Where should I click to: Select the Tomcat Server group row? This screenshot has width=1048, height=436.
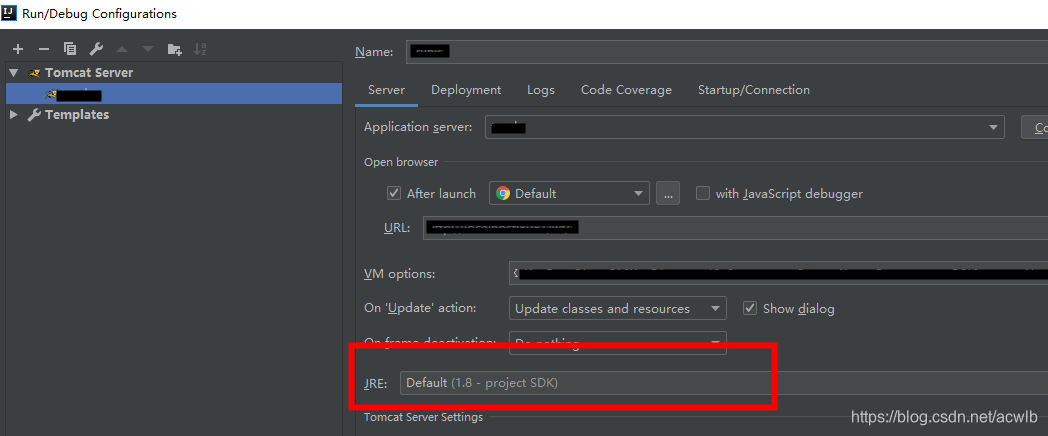(174, 72)
